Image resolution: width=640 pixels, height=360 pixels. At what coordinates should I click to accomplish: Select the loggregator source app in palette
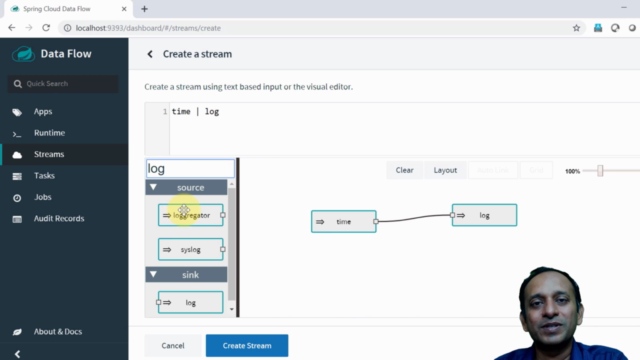tap(191, 215)
